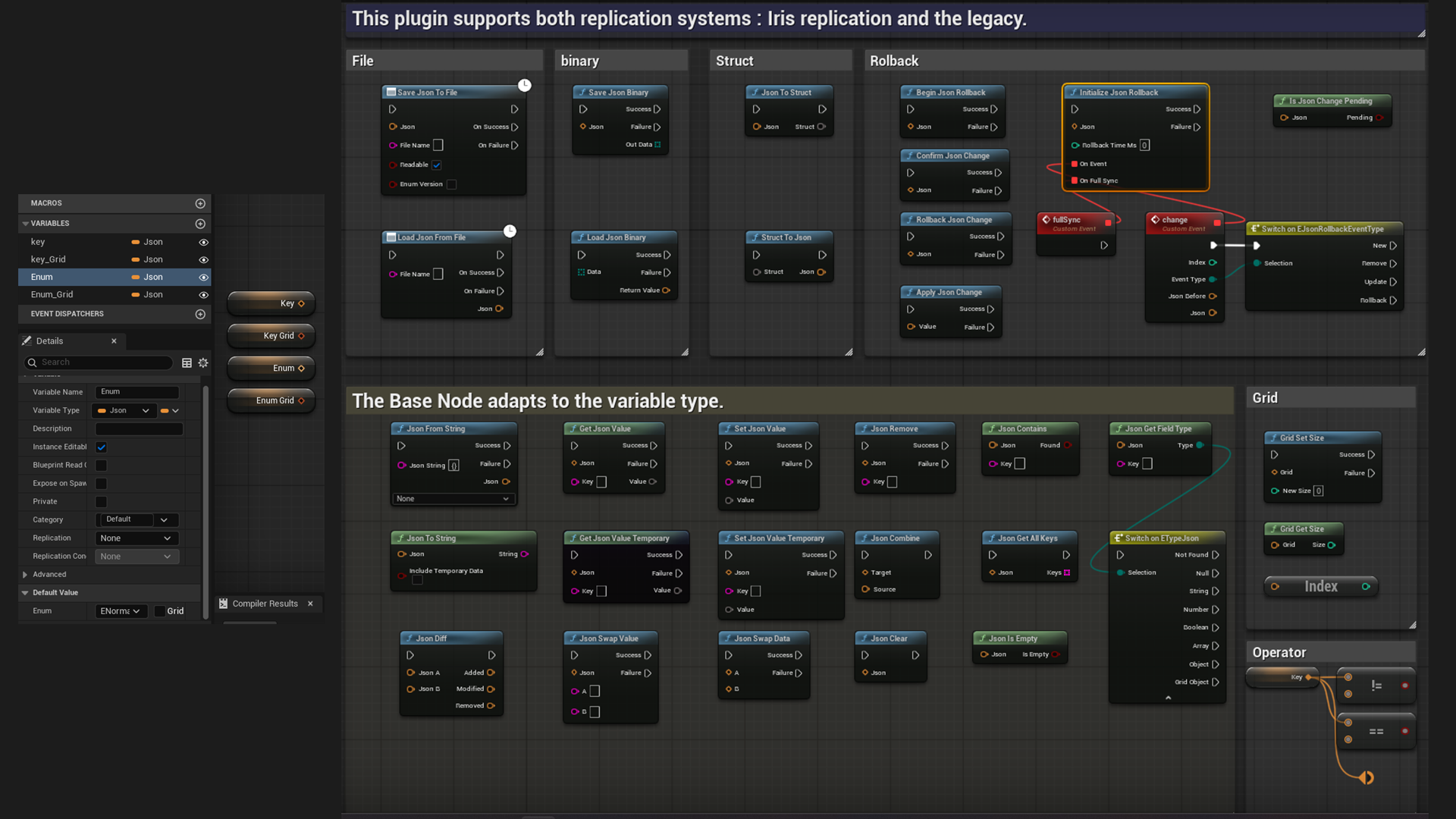The image size is (1456, 819).
Task: Open the container type dropdown beside Variable Type
Action: (x=170, y=411)
